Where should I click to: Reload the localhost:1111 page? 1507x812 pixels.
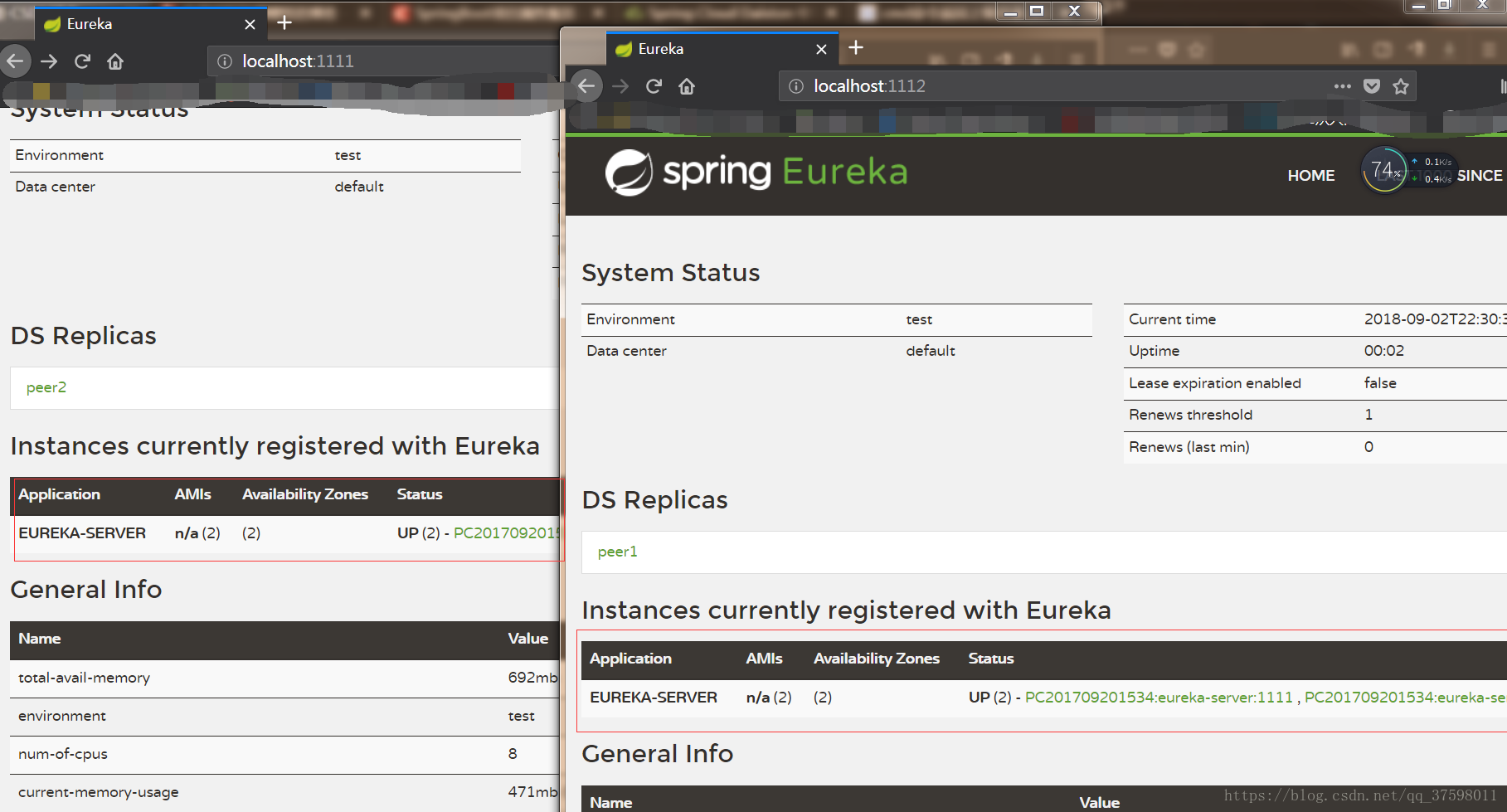click(82, 61)
